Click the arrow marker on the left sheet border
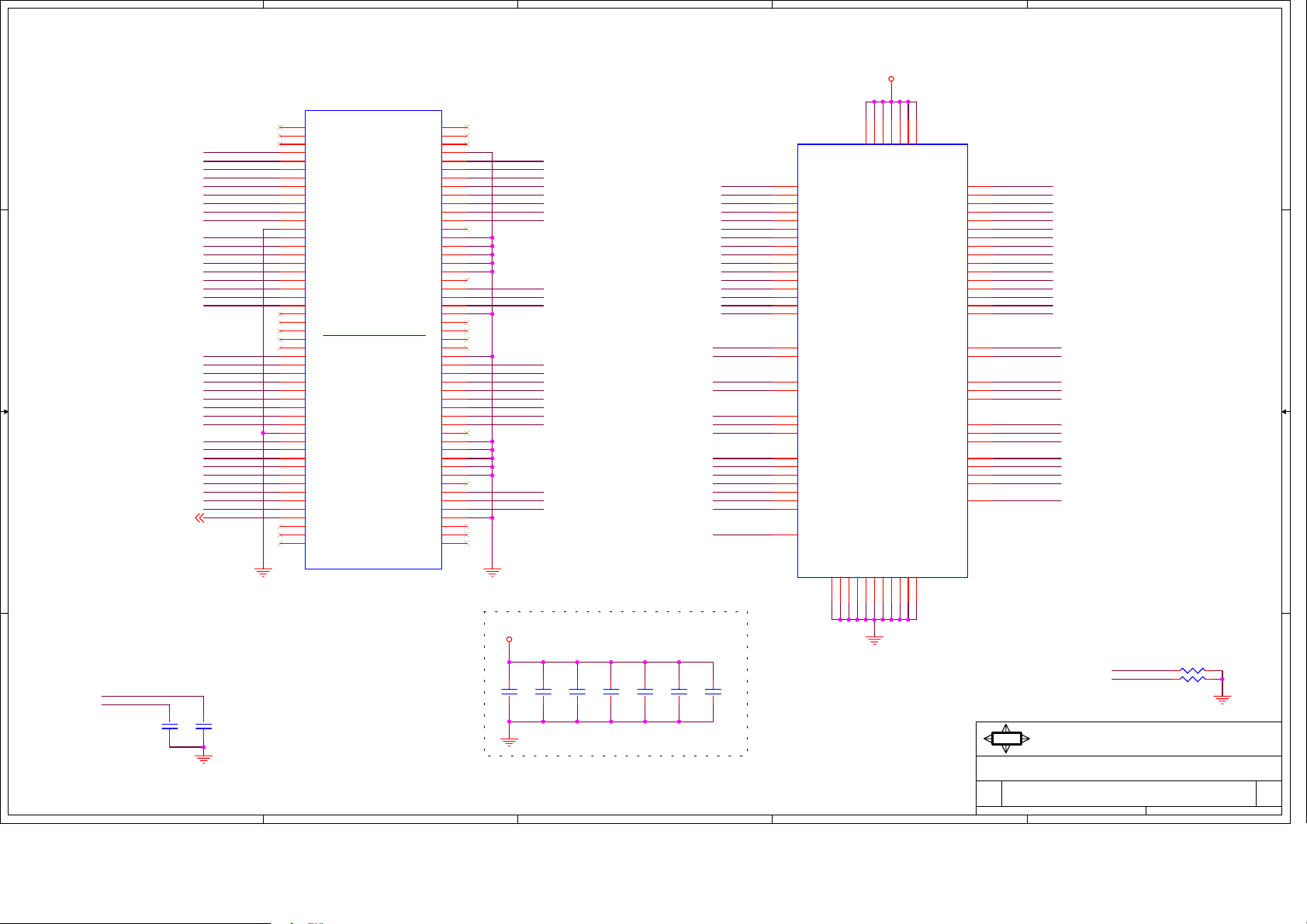 pos(5,412)
